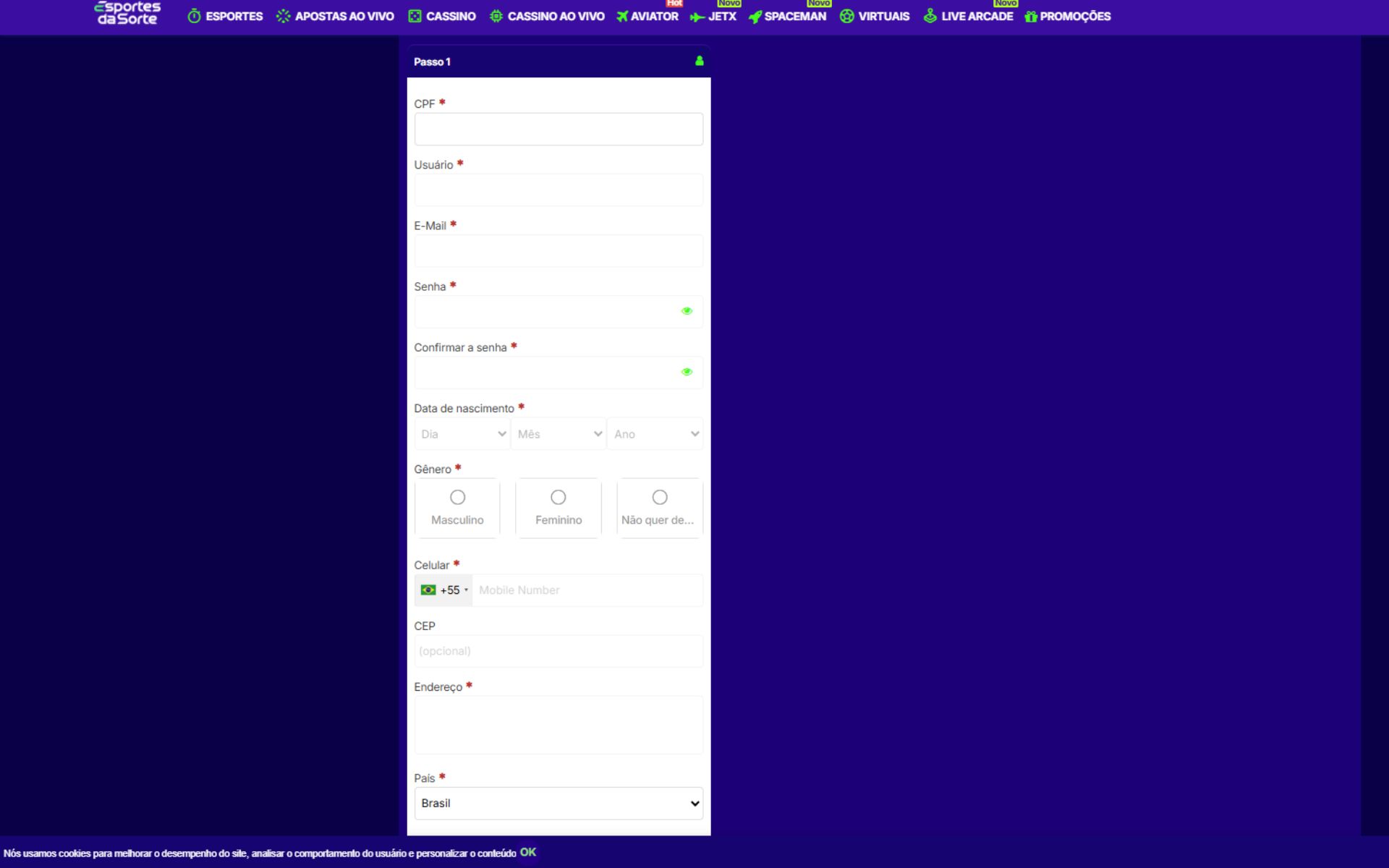Expand the Ano year dropdown
The width and height of the screenshot is (1389, 868).
pyautogui.click(x=655, y=434)
